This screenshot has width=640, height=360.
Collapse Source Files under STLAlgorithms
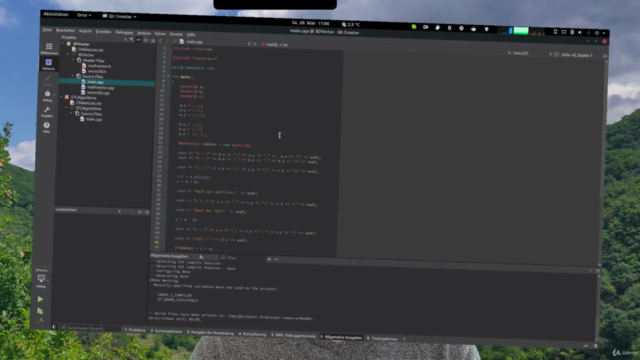71,113
